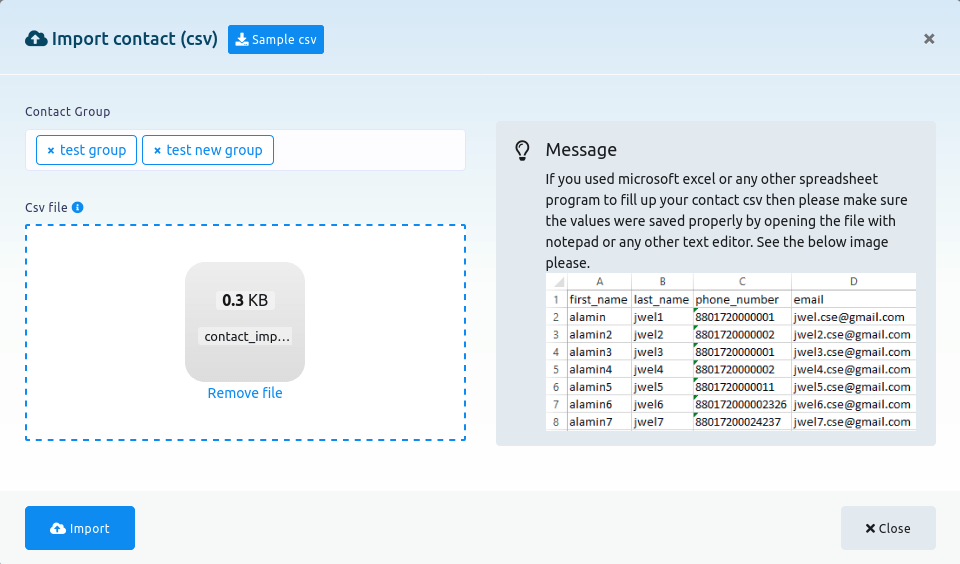
Task: Click the 'test group' tag label
Action: click(93, 150)
